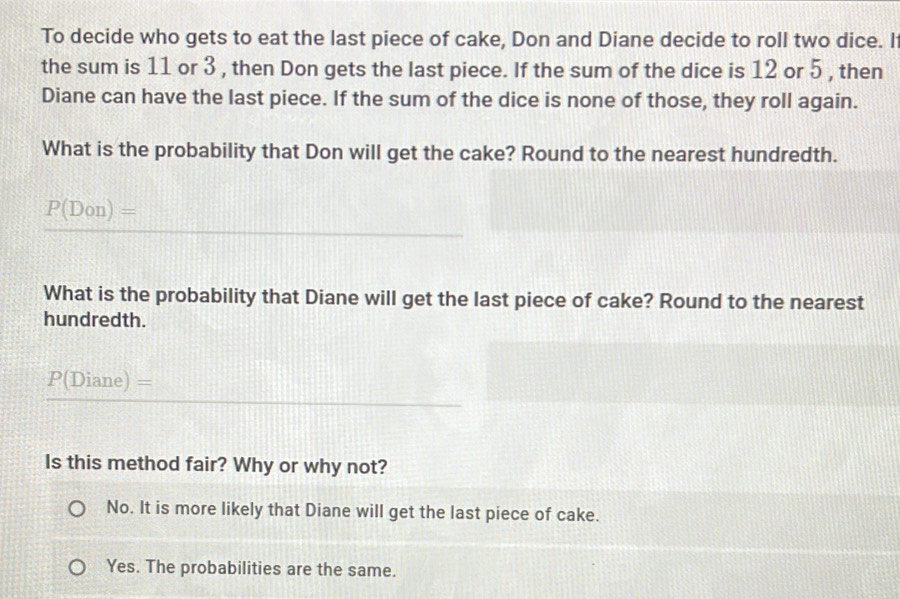900x599 pixels.
Task: Click the gray box beside the P(Diane) field
Action: tap(690, 375)
